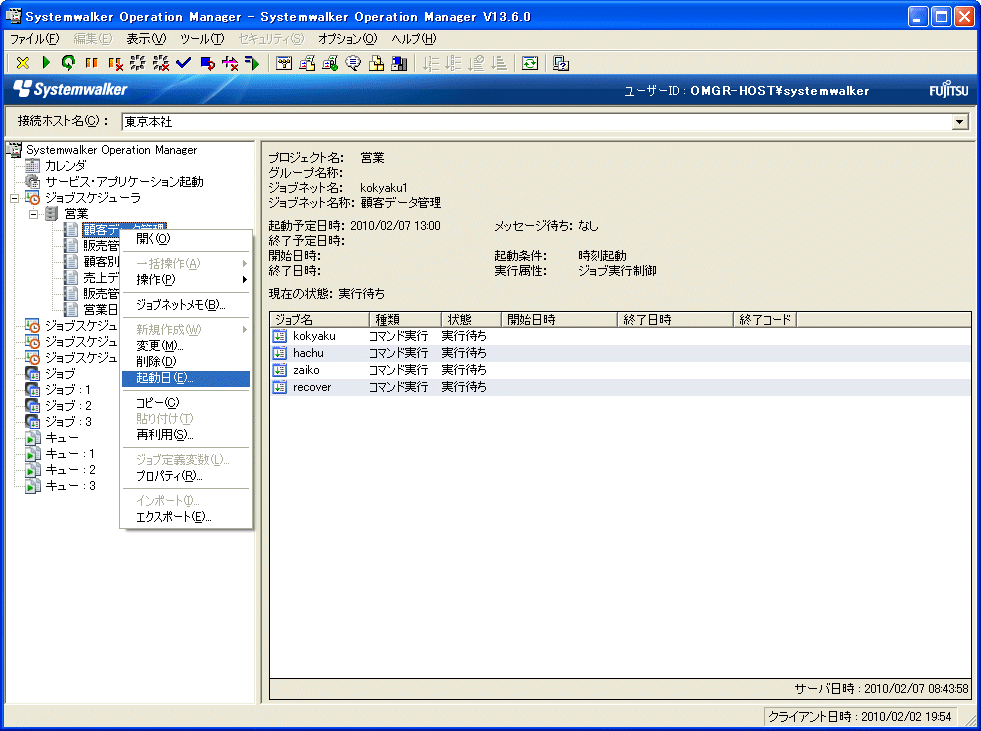Select the green start job icon on the toolbar

click(45, 62)
